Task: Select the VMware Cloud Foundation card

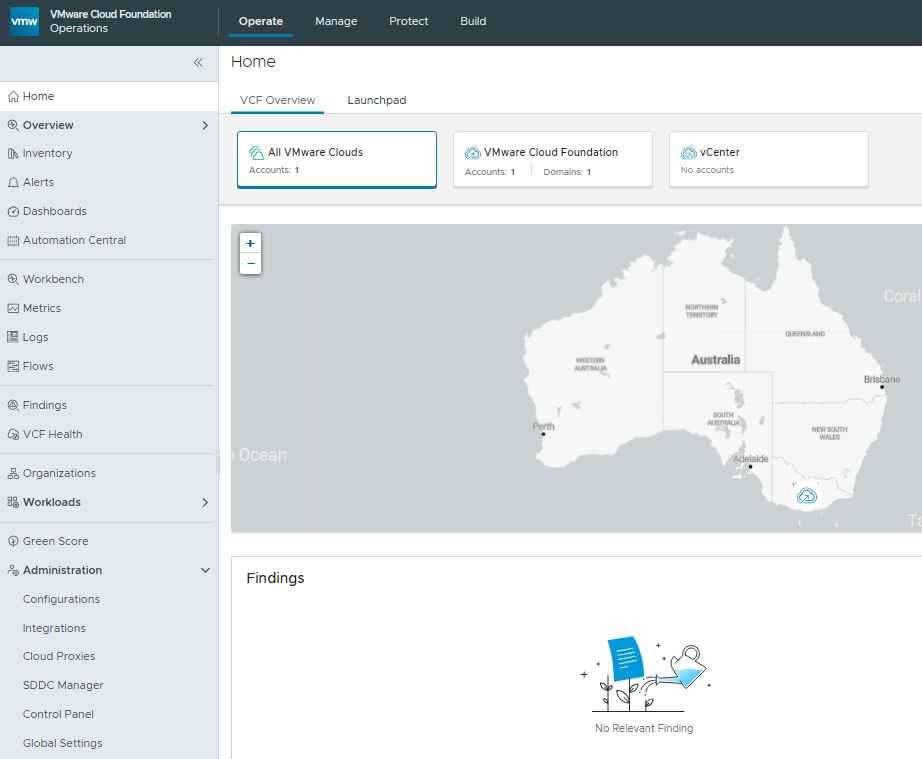Action: coord(553,159)
